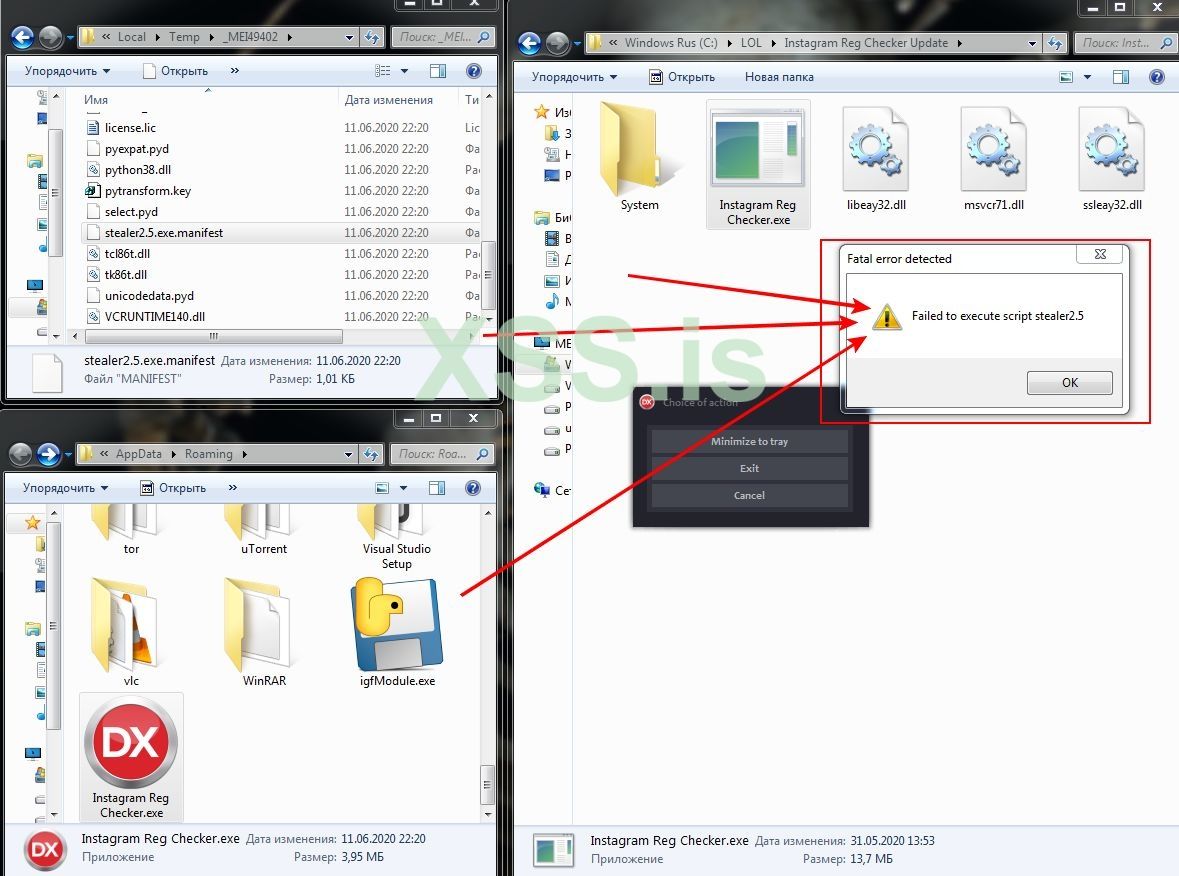Click Cancel in Choice of action dialog
This screenshot has height=876, width=1179.
coord(749,496)
